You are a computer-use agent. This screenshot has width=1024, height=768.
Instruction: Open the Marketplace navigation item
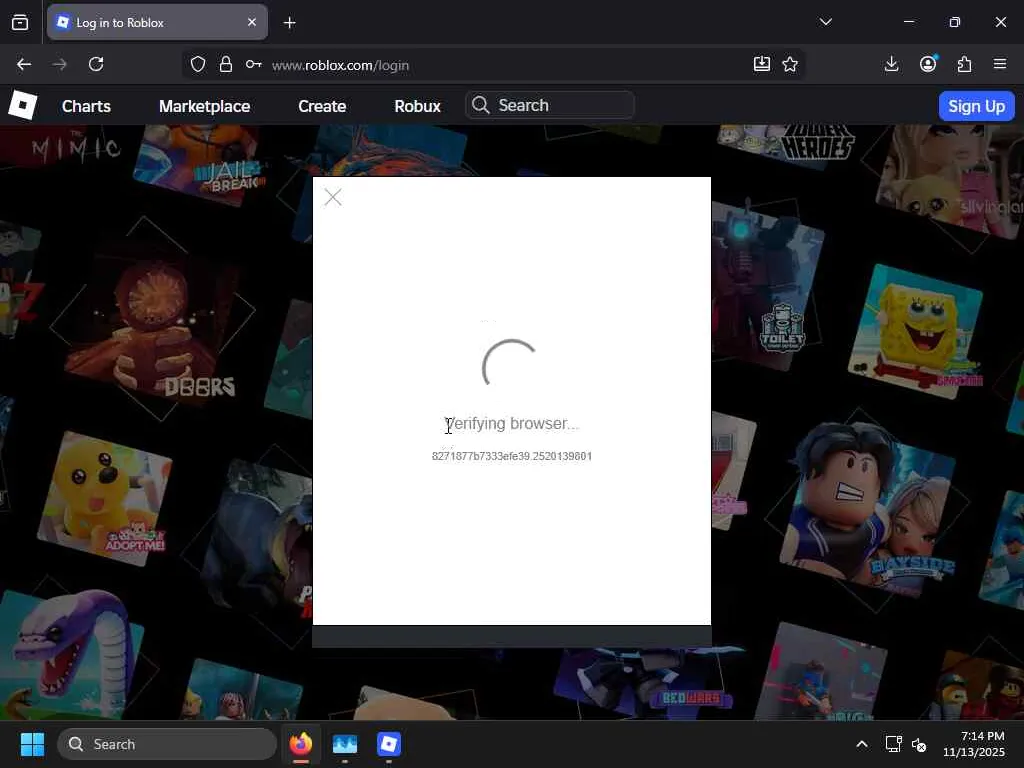(x=204, y=106)
